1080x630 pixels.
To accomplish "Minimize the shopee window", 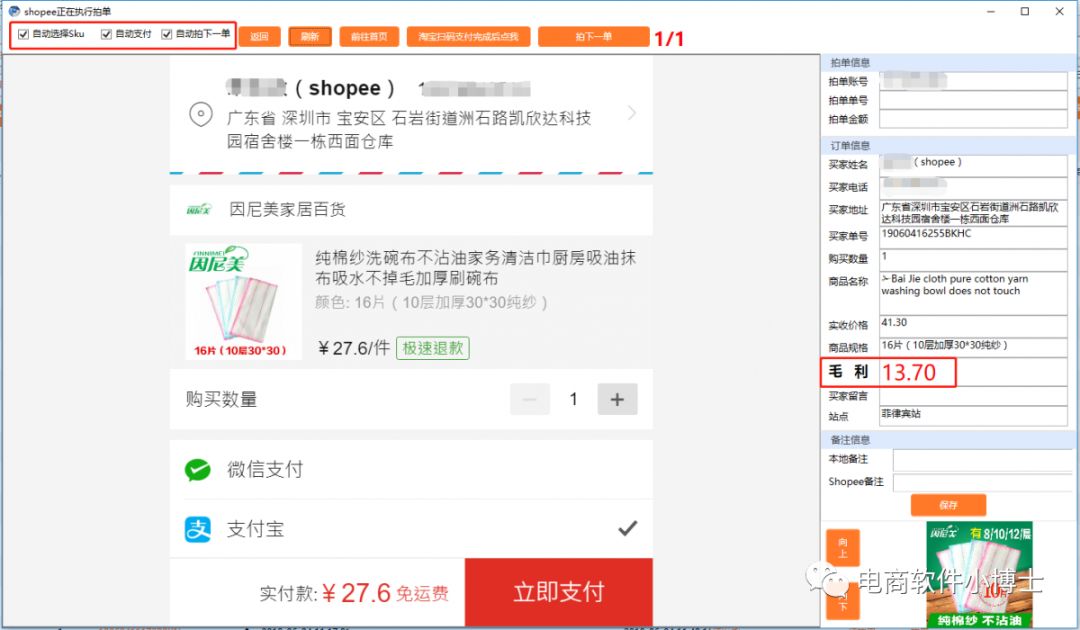I will (x=990, y=12).
